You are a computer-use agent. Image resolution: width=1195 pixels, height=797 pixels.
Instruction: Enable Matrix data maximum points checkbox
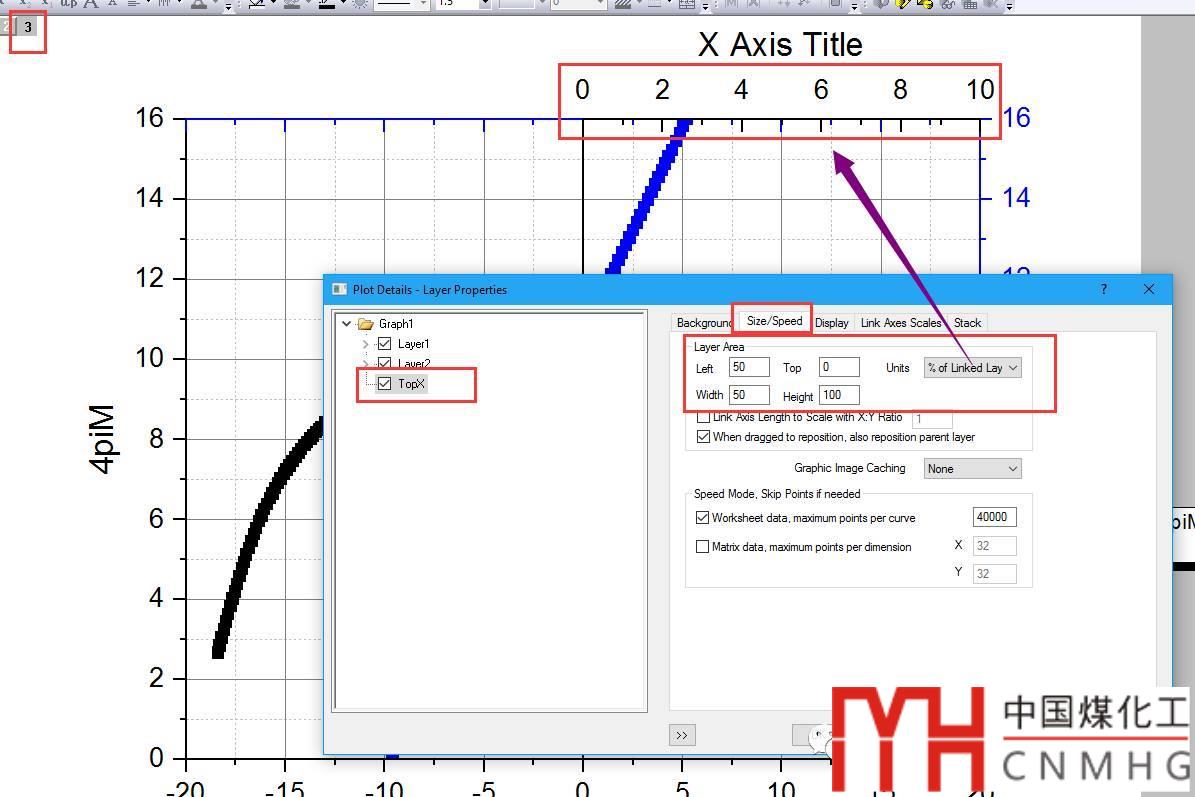tap(703, 546)
